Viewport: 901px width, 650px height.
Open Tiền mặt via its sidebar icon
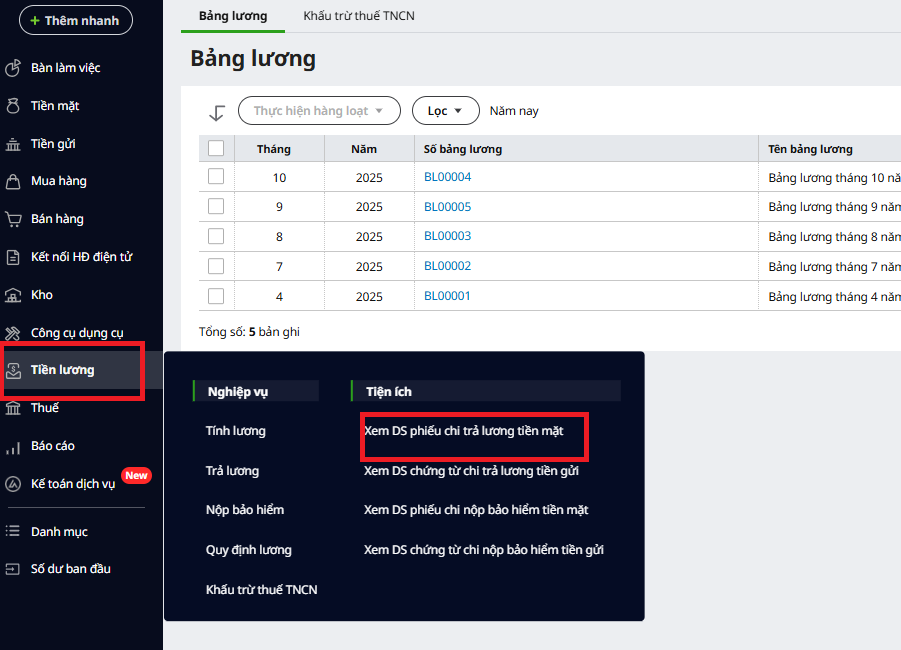[x=13, y=106]
